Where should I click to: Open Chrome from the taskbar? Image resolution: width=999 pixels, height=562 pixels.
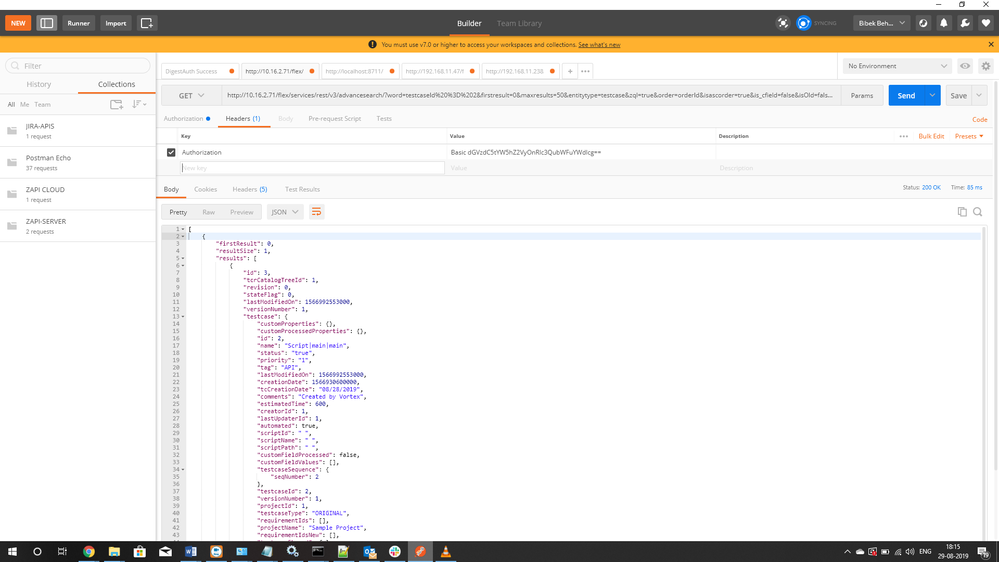pyautogui.click(x=89, y=551)
